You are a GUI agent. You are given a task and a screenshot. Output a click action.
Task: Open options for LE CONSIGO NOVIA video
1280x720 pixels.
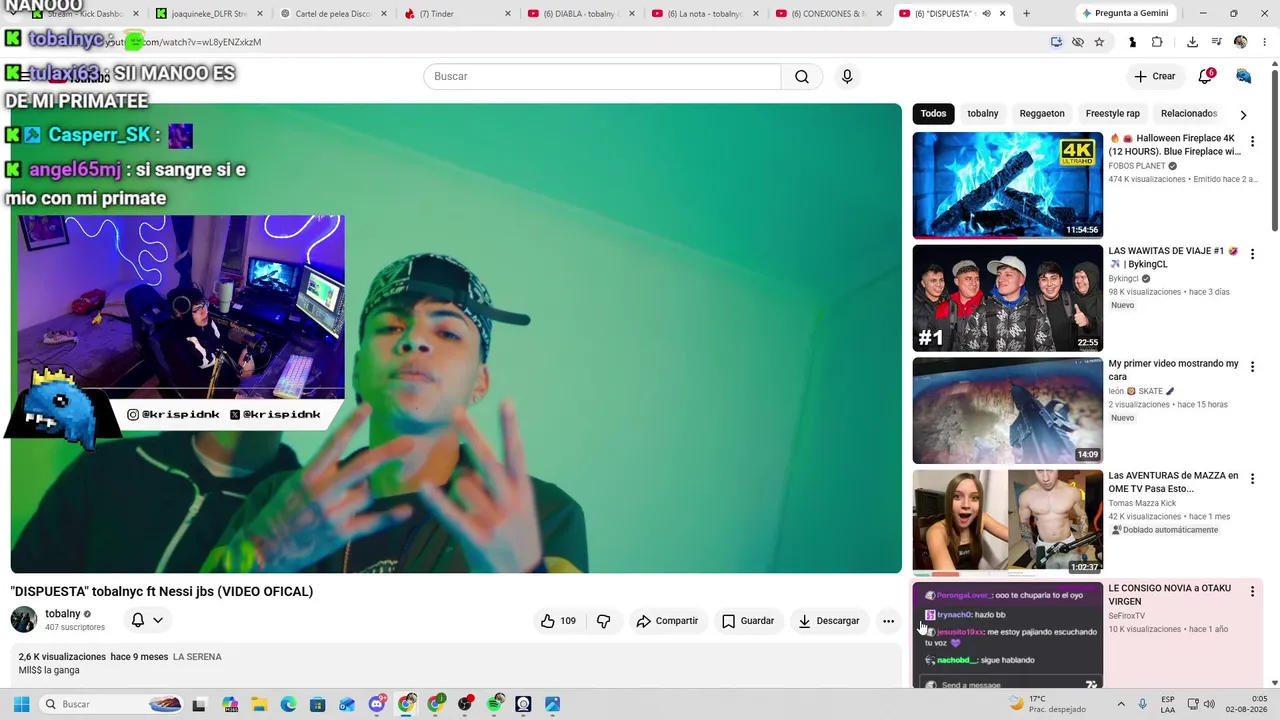click(1252, 592)
